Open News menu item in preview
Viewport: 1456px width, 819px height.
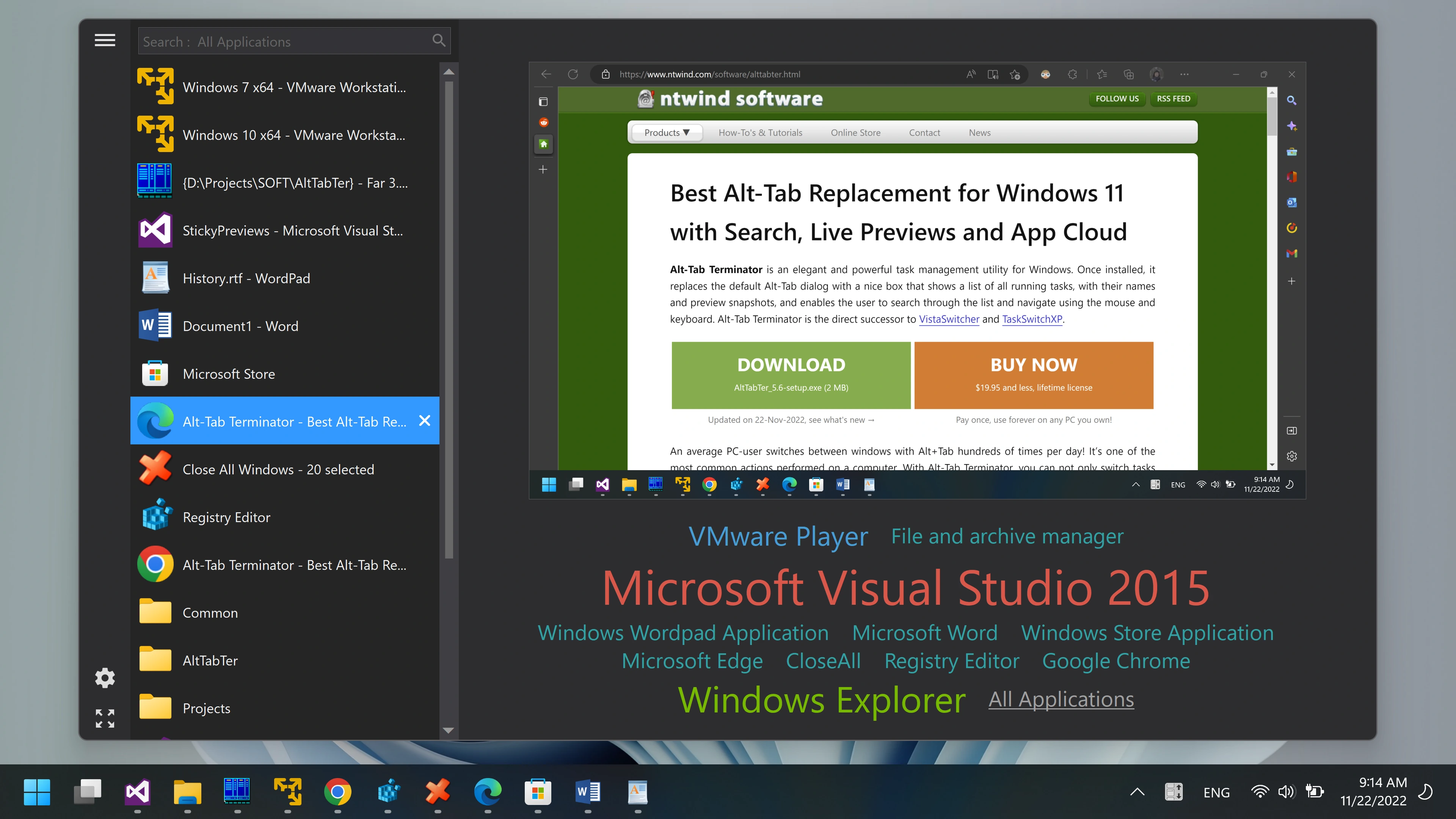(x=979, y=132)
